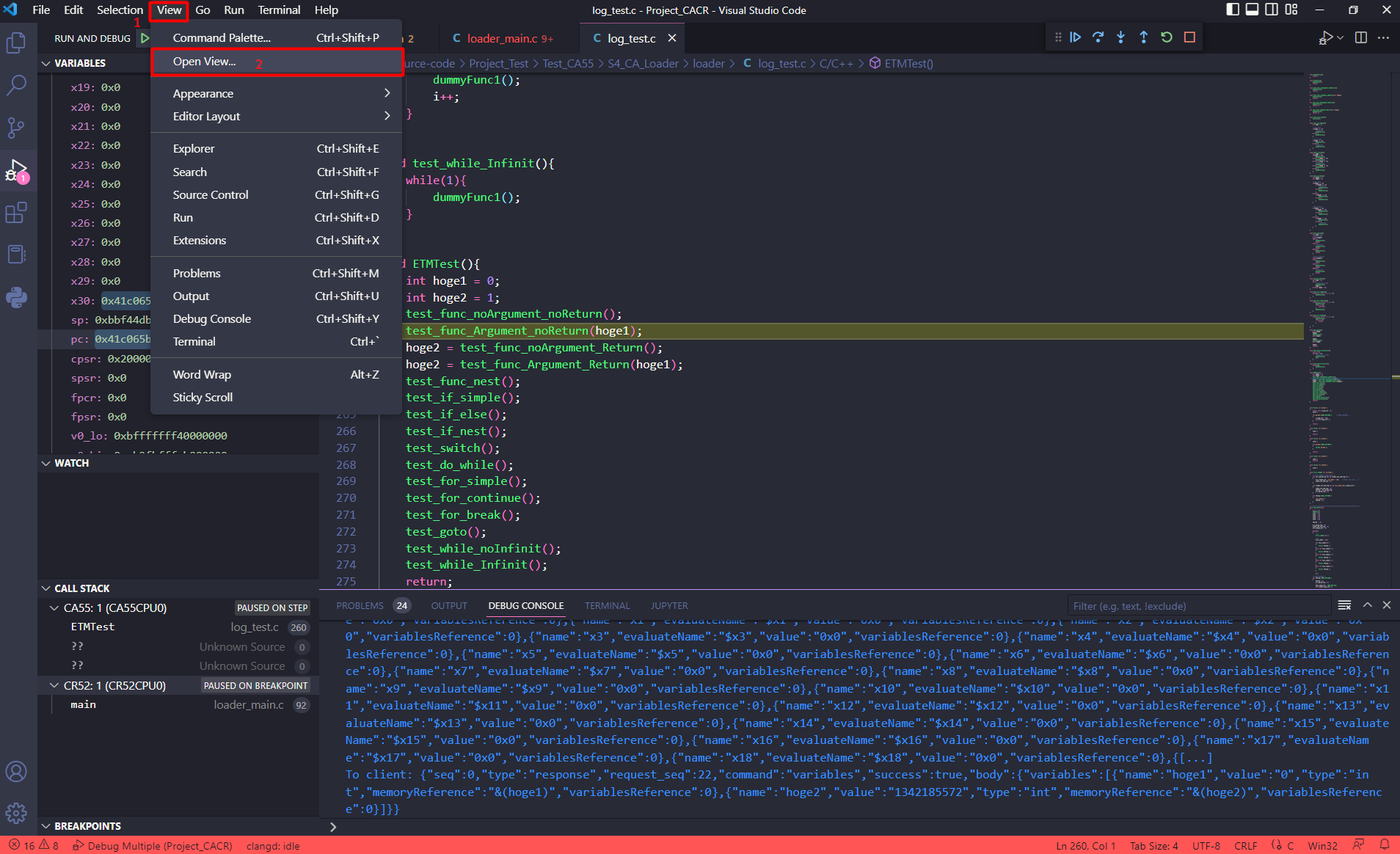This screenshot has width=1400, height=854.
Task: Open the Extensions view in activity bar
Action: 16,213
